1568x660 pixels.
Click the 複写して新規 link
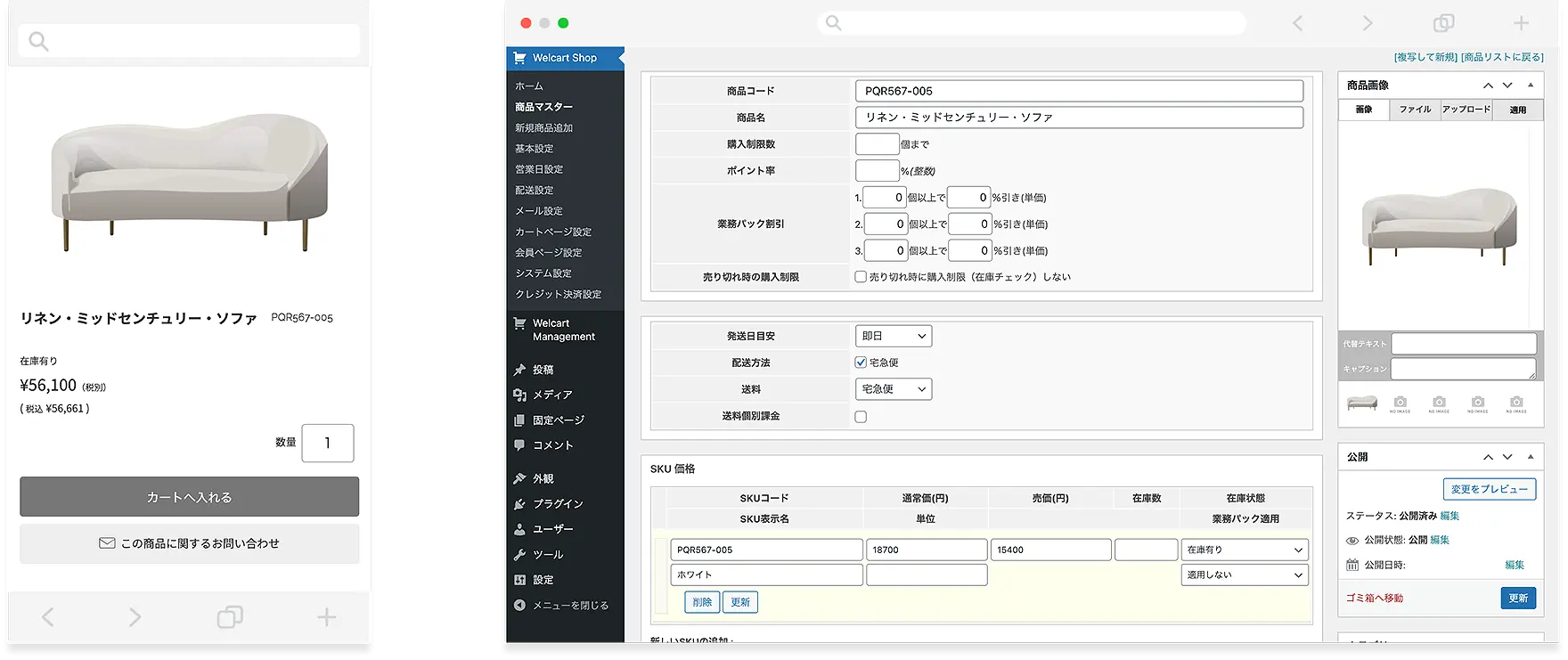(x=1425, y=57)
